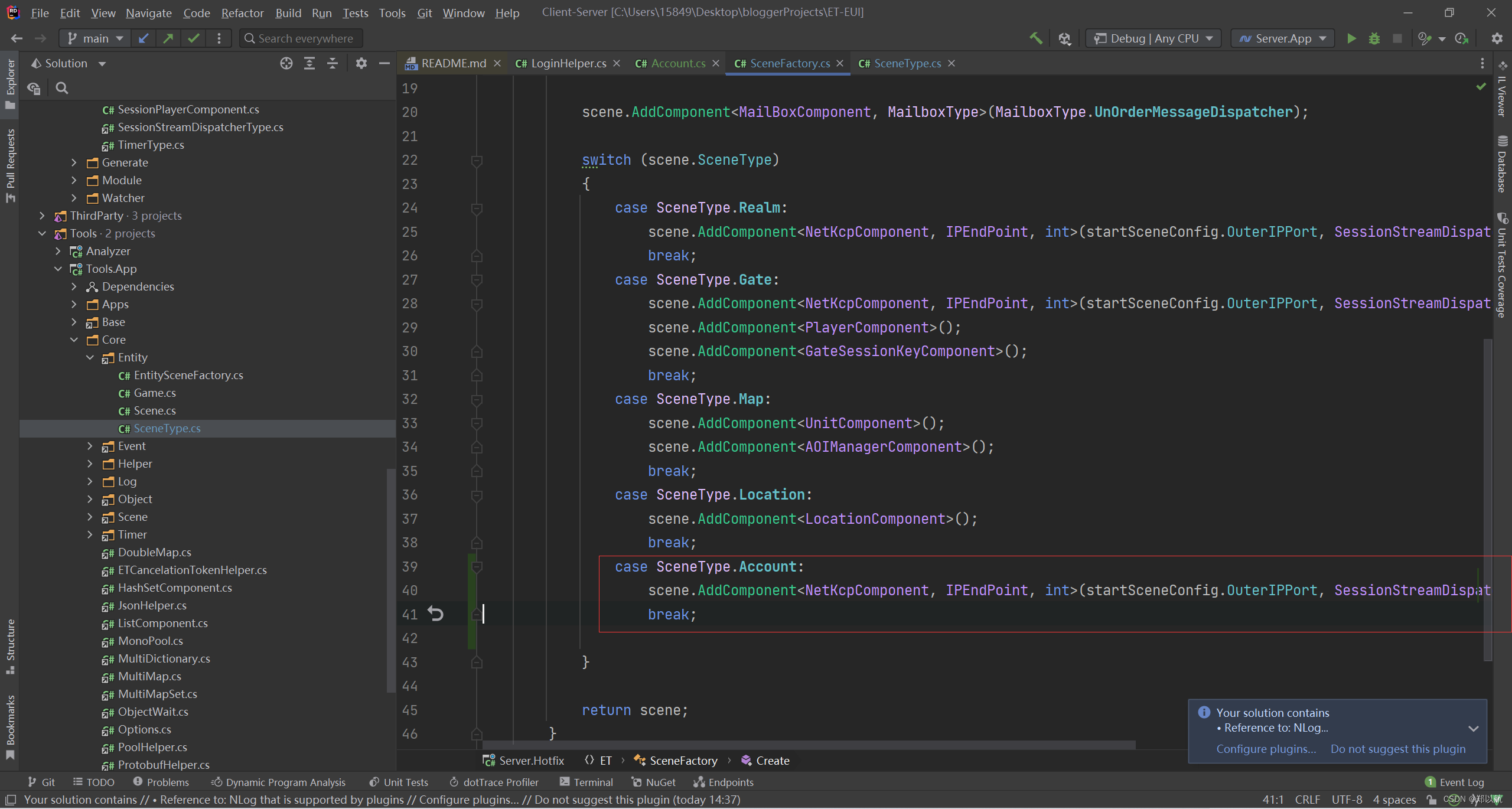Click the Build hammer icon
This screenshot has height=809, width=1512.
[x=1036, y=38]
